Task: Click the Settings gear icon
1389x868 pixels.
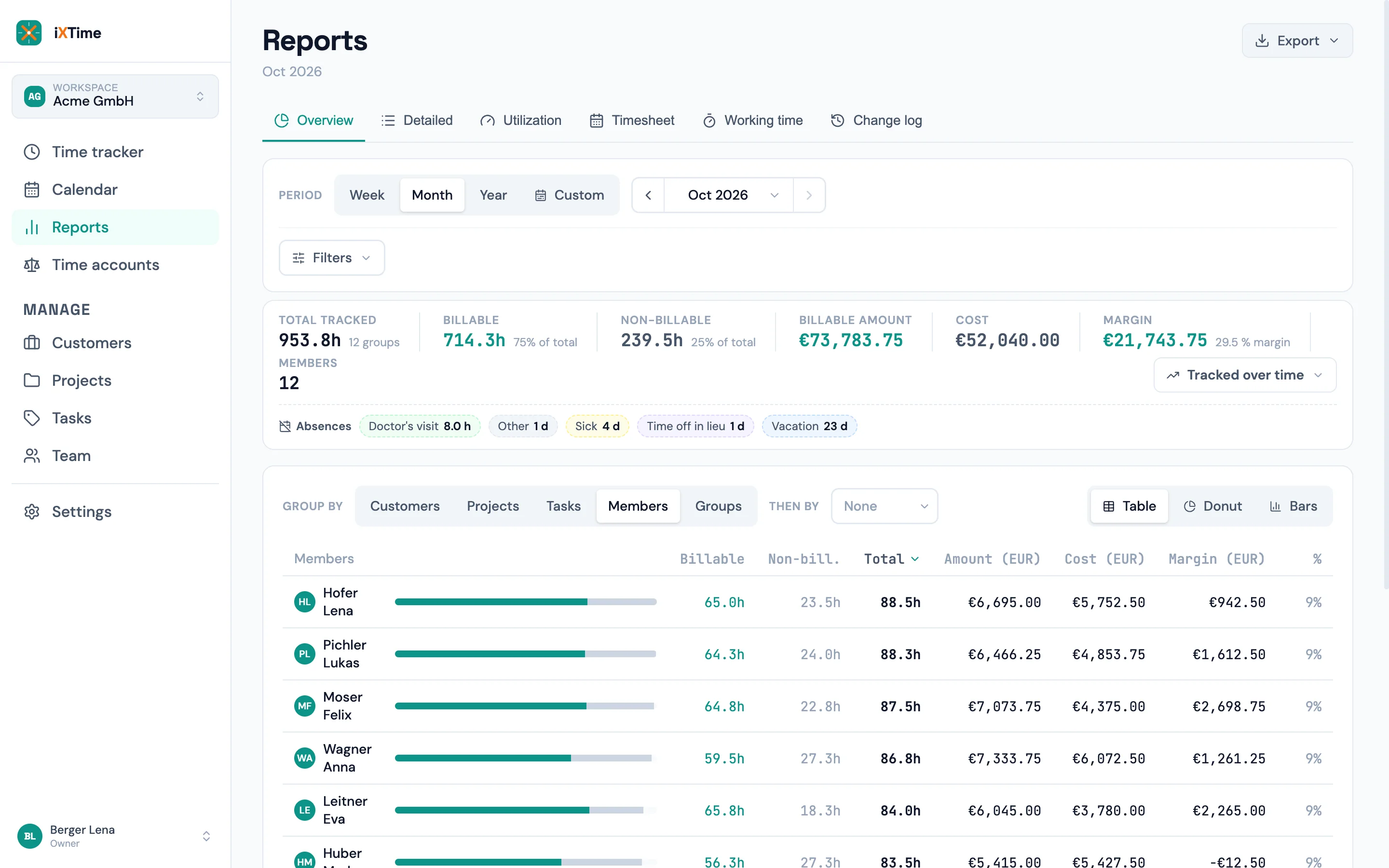Action: pos(31,512)
